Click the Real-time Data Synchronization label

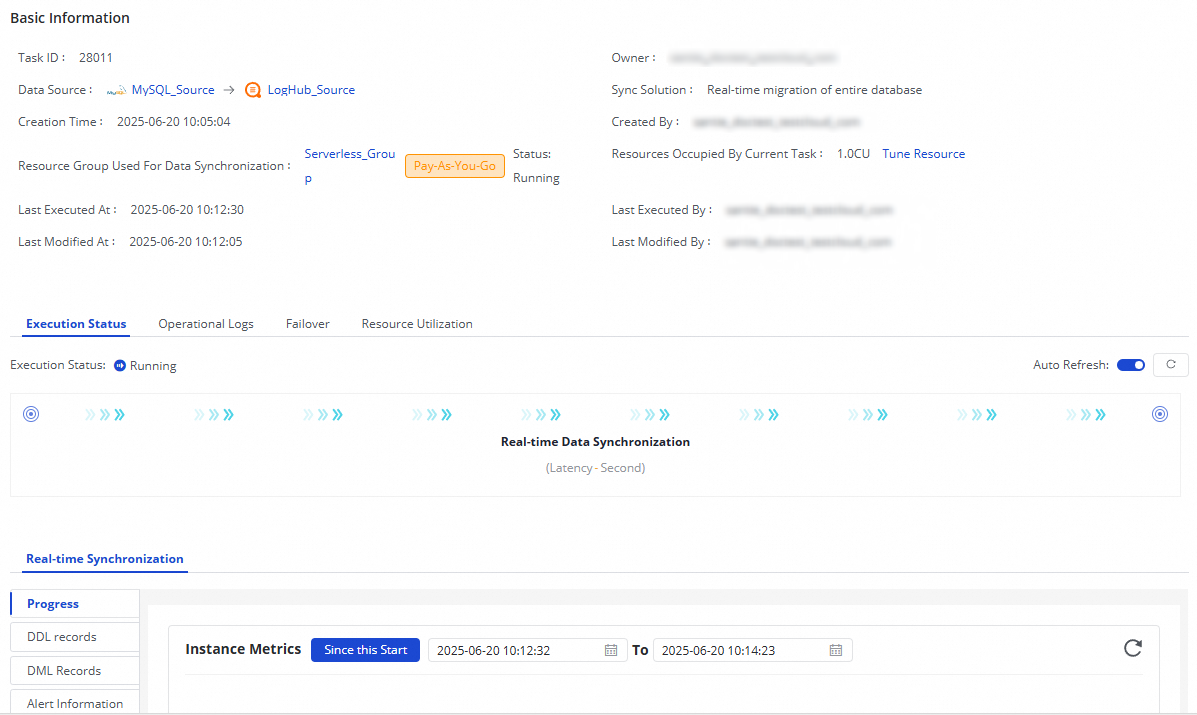595,442
